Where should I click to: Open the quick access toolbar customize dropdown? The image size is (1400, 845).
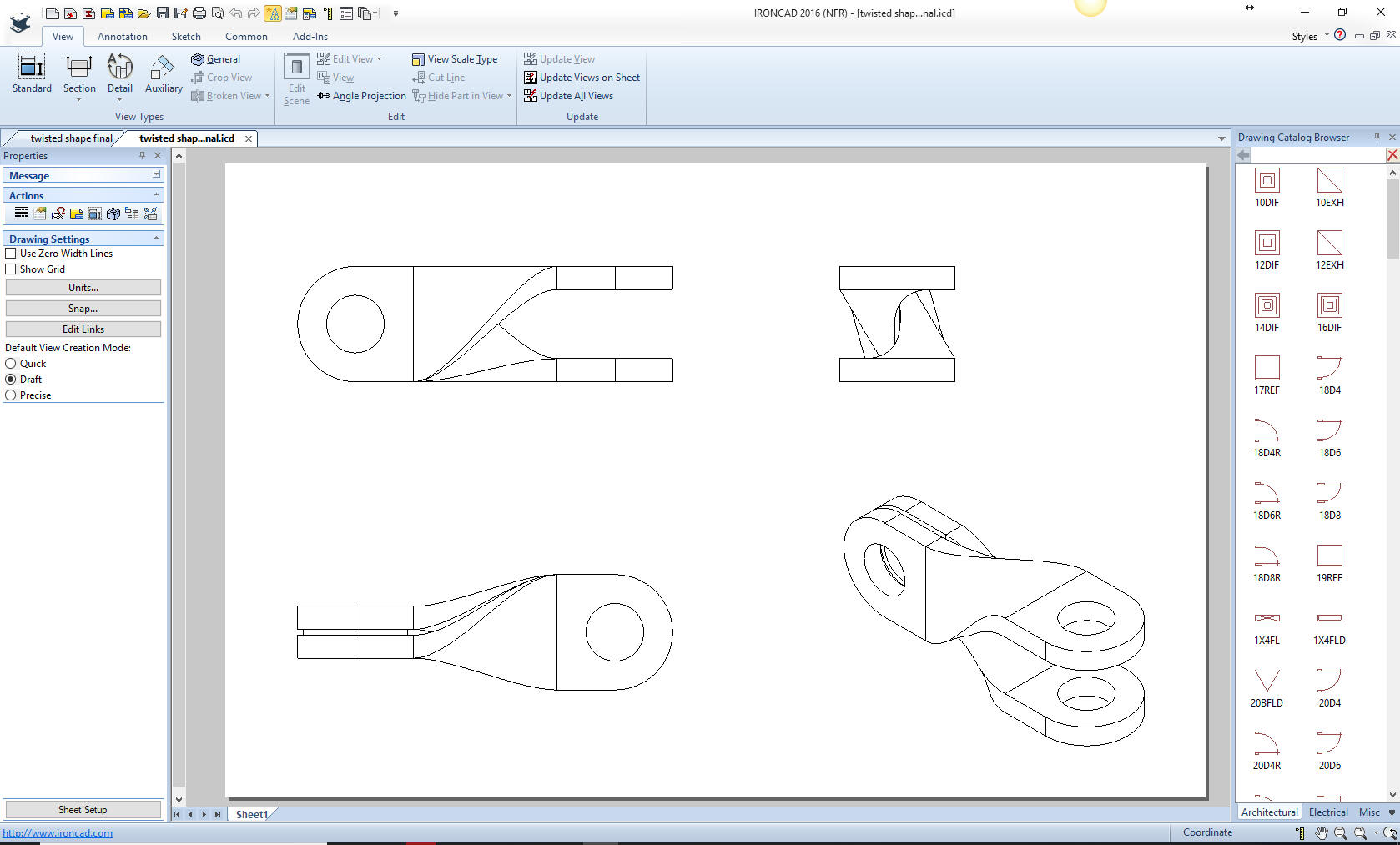pos(395,13)
